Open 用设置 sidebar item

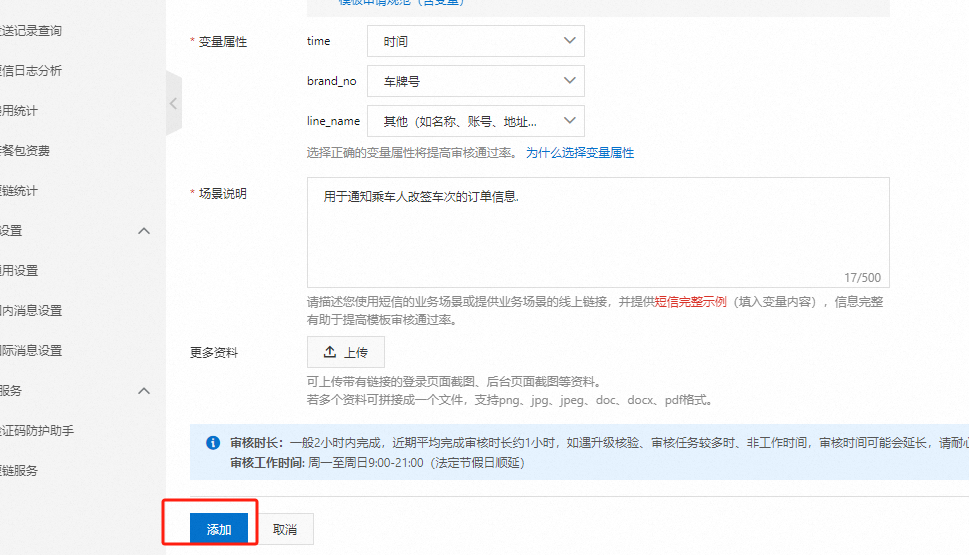[19, 271]
